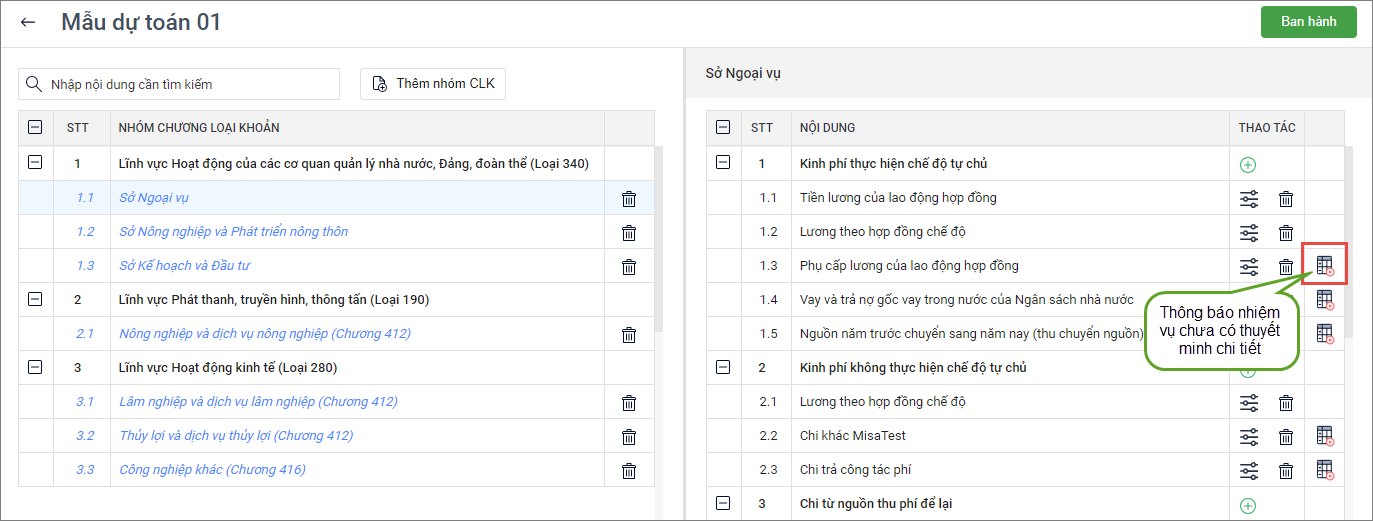Add item under Chi từ nguồn thu phí để lại
This screenshot has width=1373, height=521.
click(x=1248, y=505)
